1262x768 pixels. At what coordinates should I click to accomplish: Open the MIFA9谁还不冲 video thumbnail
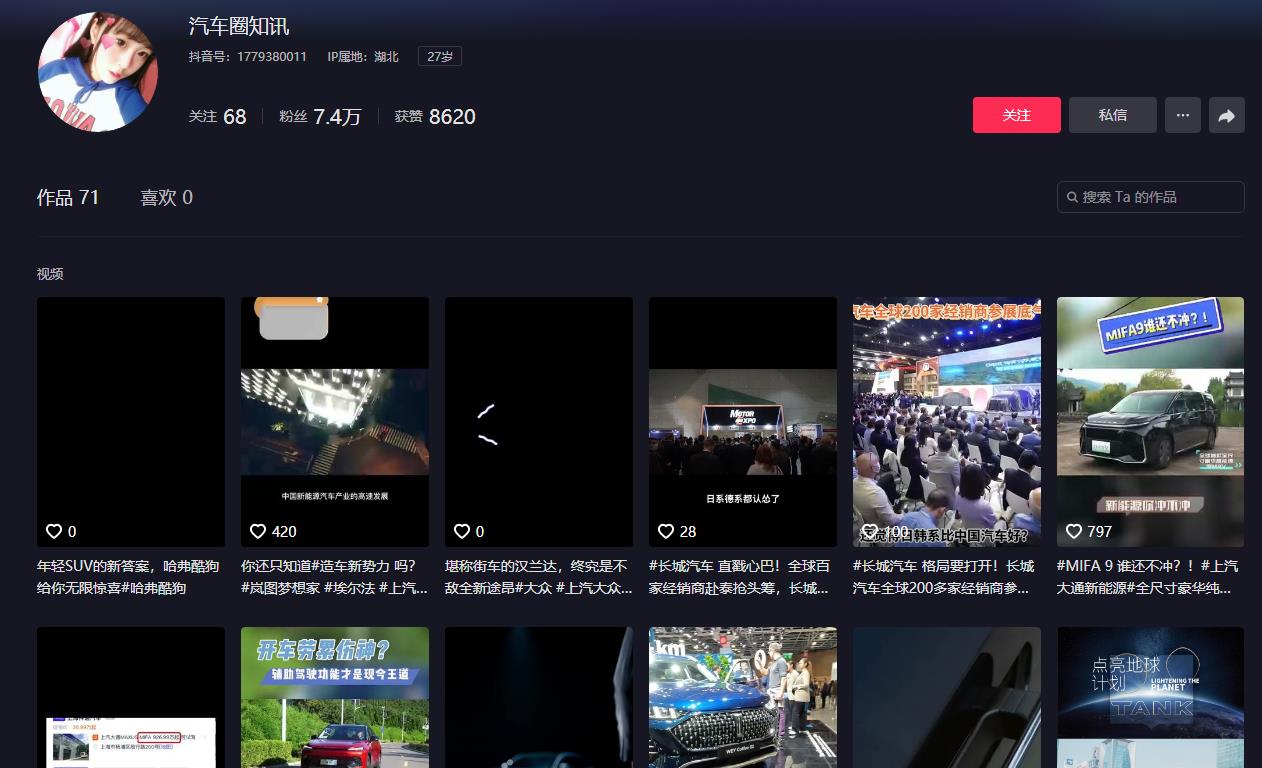pyautogui.click(x=1151, y=422)
